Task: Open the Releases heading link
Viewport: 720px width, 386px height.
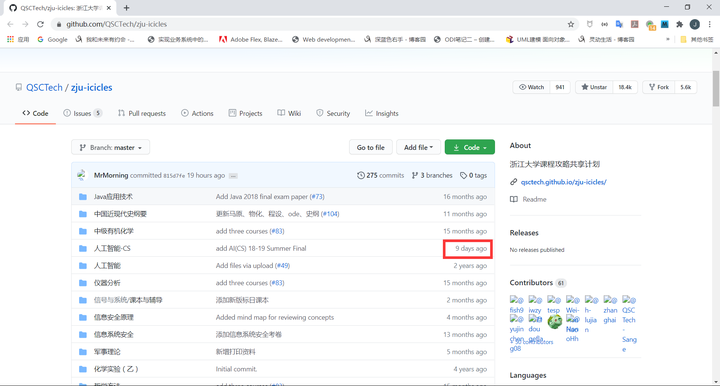Action: [524, 233]
